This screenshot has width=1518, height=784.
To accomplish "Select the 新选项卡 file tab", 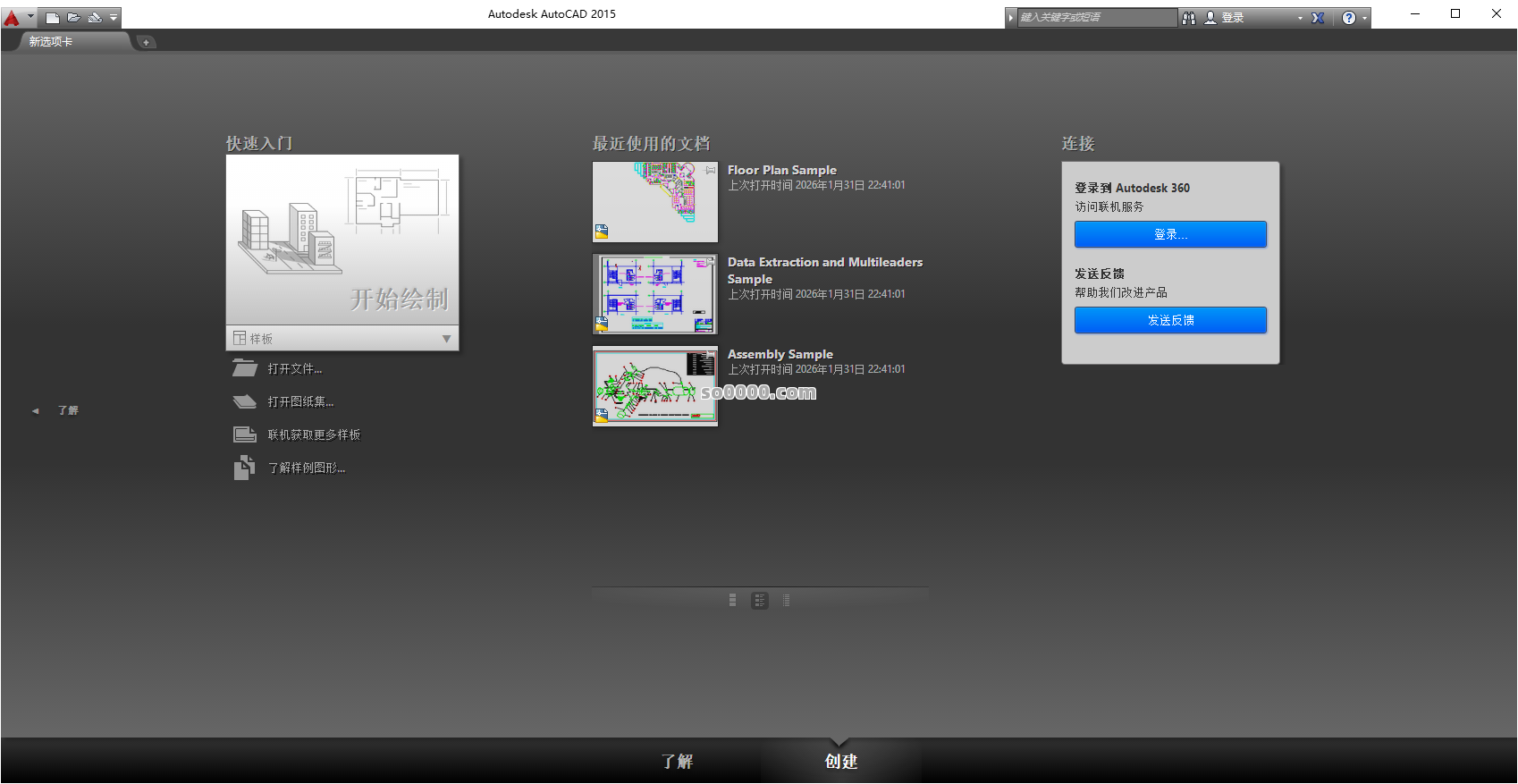I will pyautogui.click(x=51, y=42).
